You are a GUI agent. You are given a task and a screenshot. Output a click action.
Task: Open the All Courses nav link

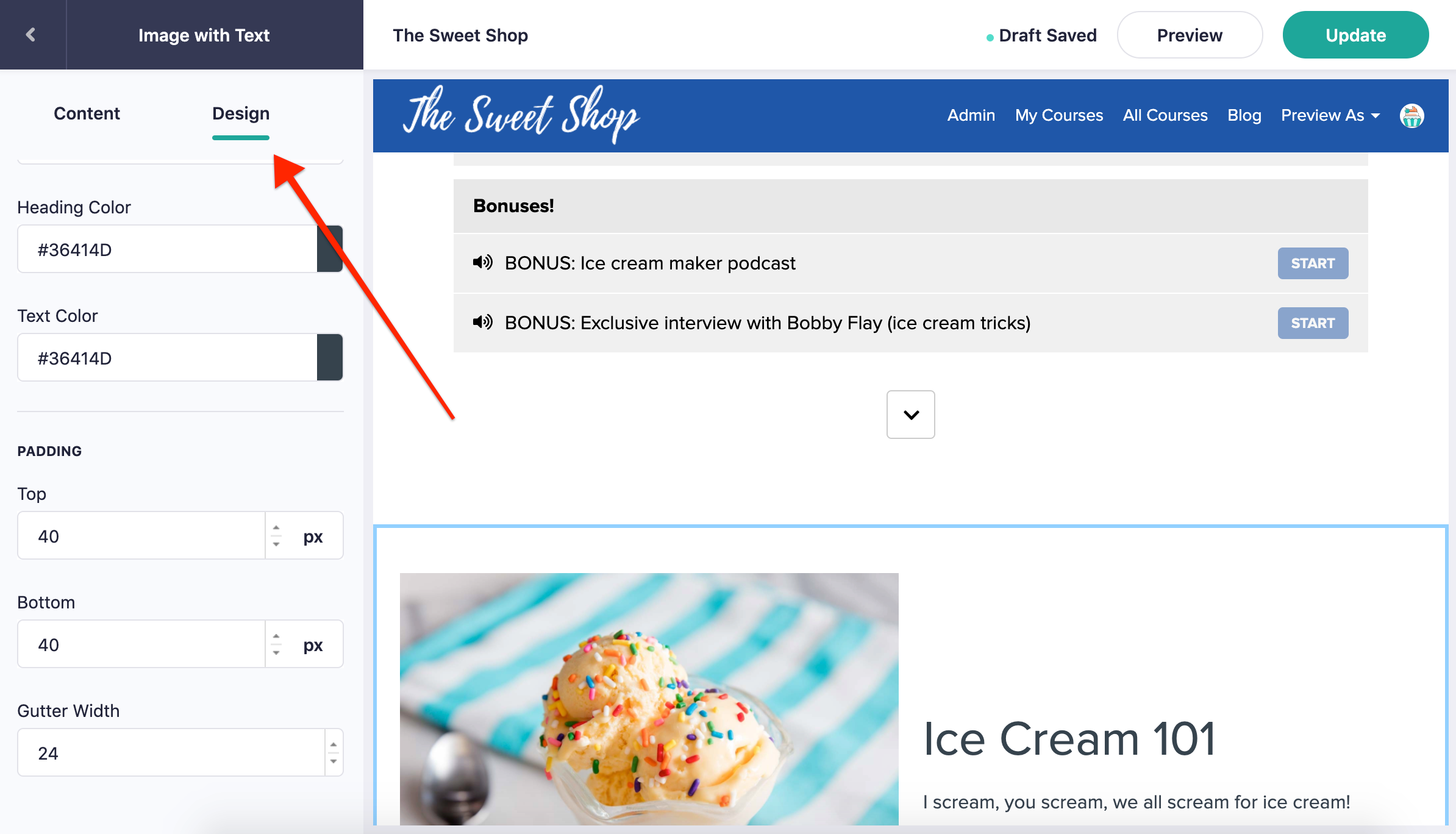(x=1165, y=115)
